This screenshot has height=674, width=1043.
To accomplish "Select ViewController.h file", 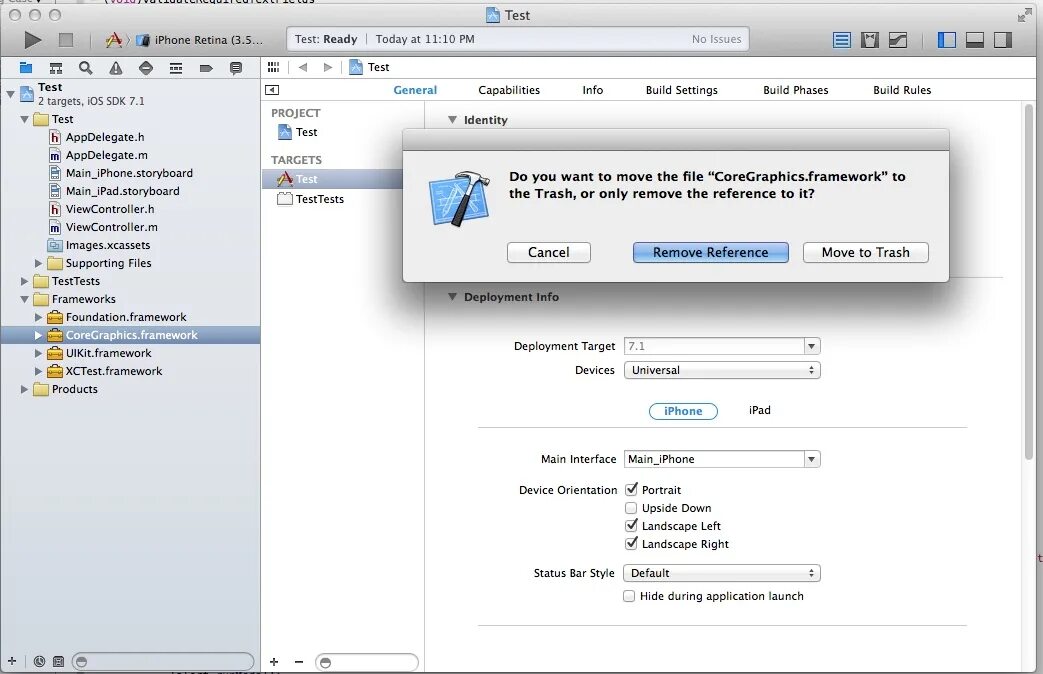I will (x=110, y=209).
